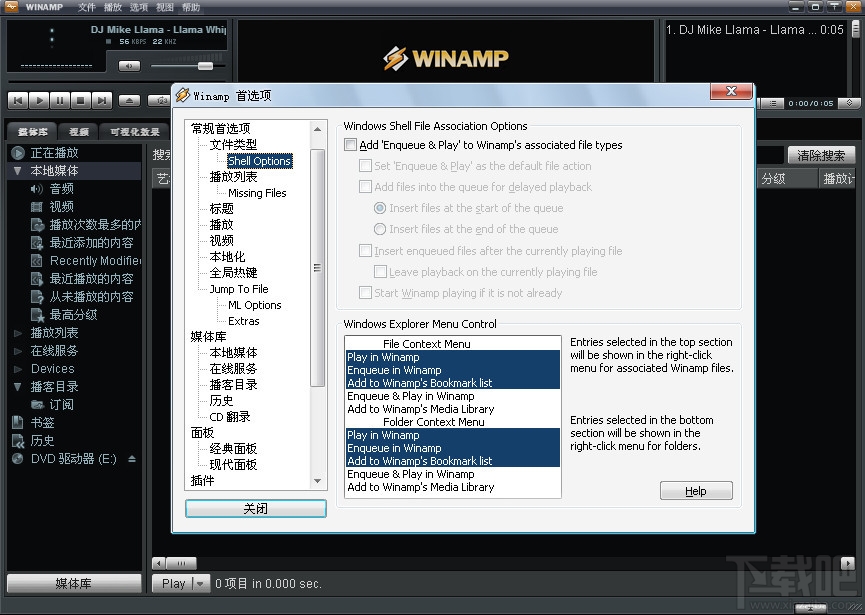Select the 音频 (Audio) item in local media
Screen dimensions: 865x615
tap(60, 189)
